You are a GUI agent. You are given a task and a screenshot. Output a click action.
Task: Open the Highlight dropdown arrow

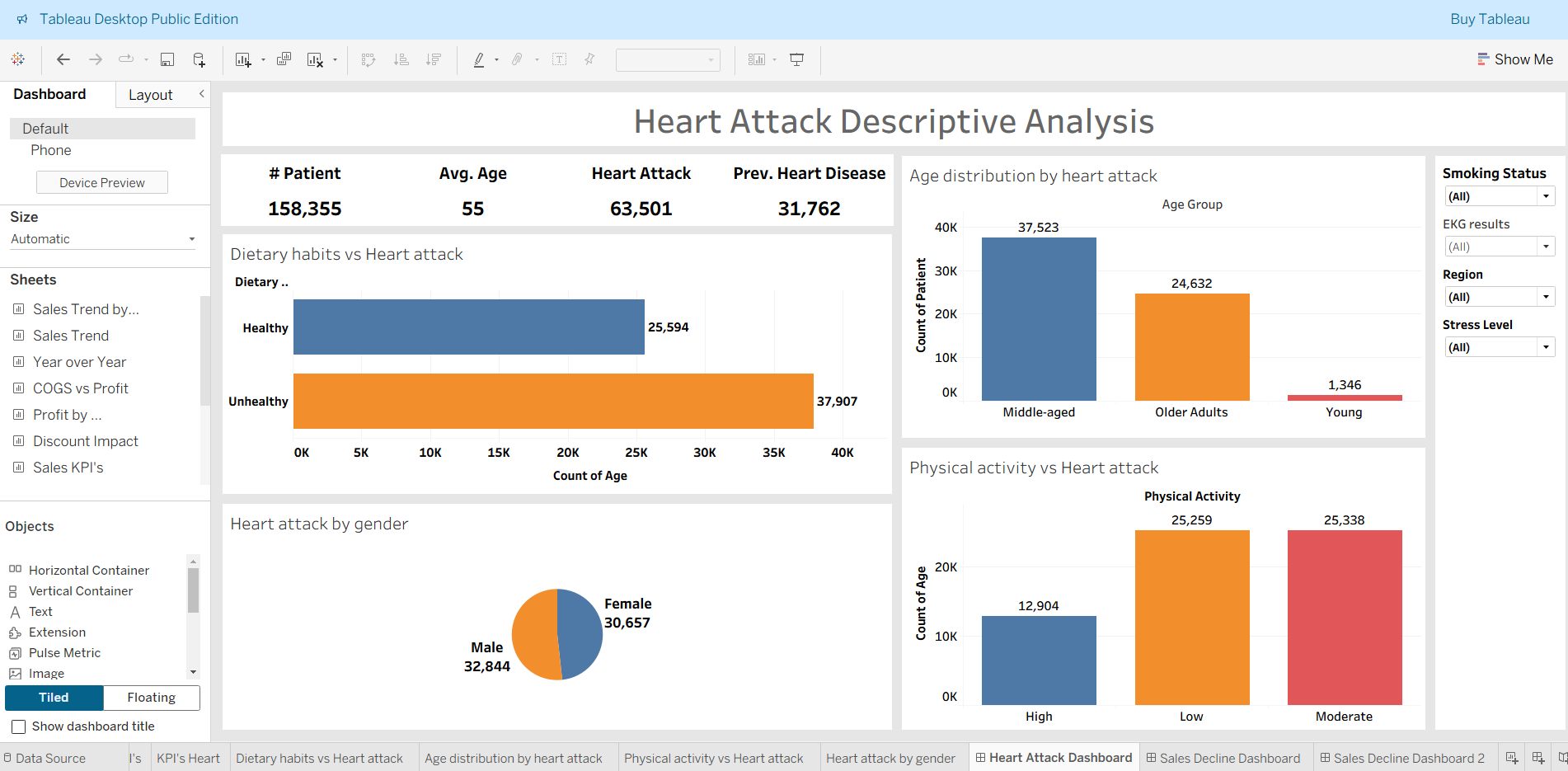coord(496,60)
